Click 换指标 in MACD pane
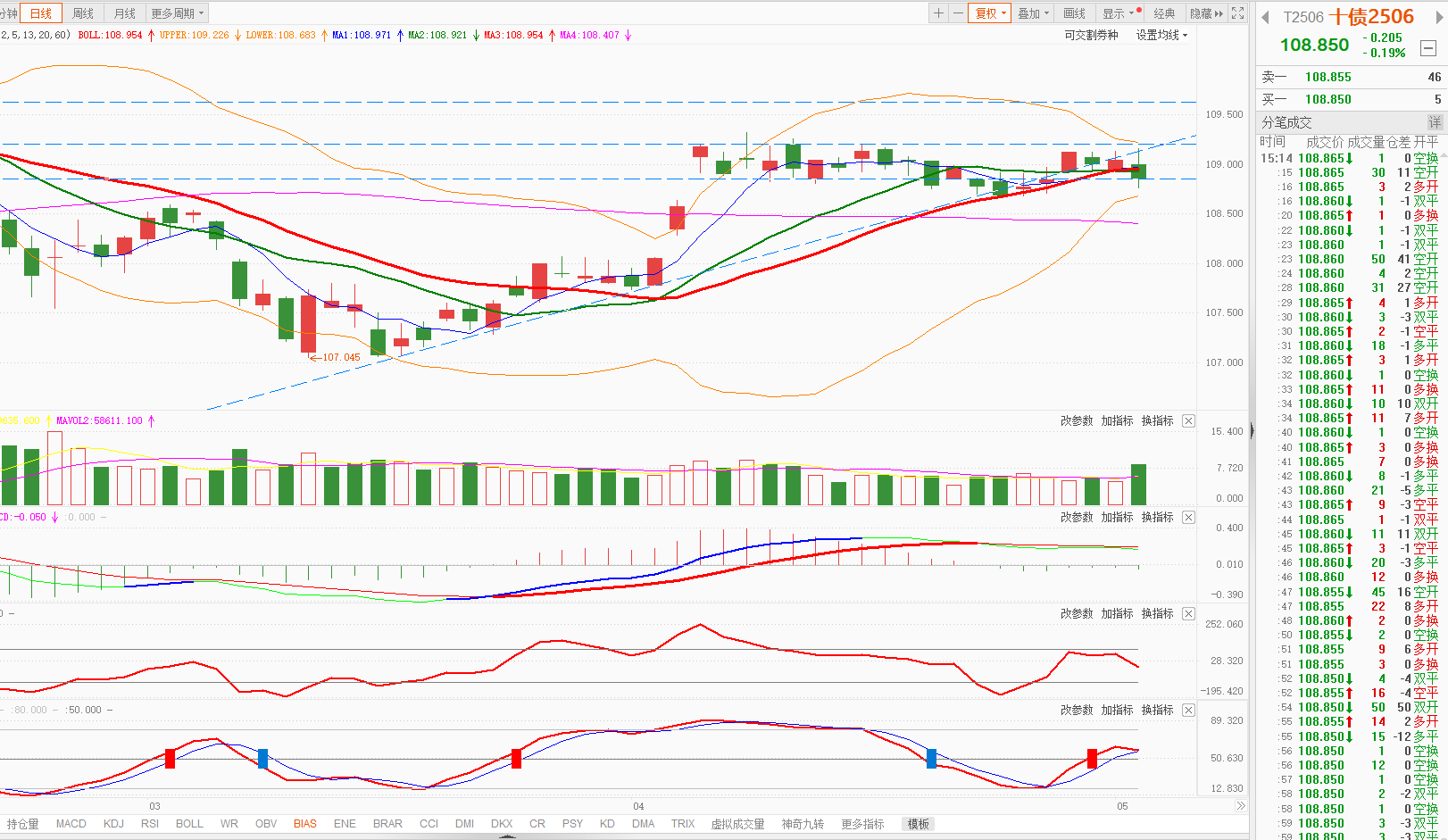This screenshot has width=1448, height=840. (x=1157, y=517)
